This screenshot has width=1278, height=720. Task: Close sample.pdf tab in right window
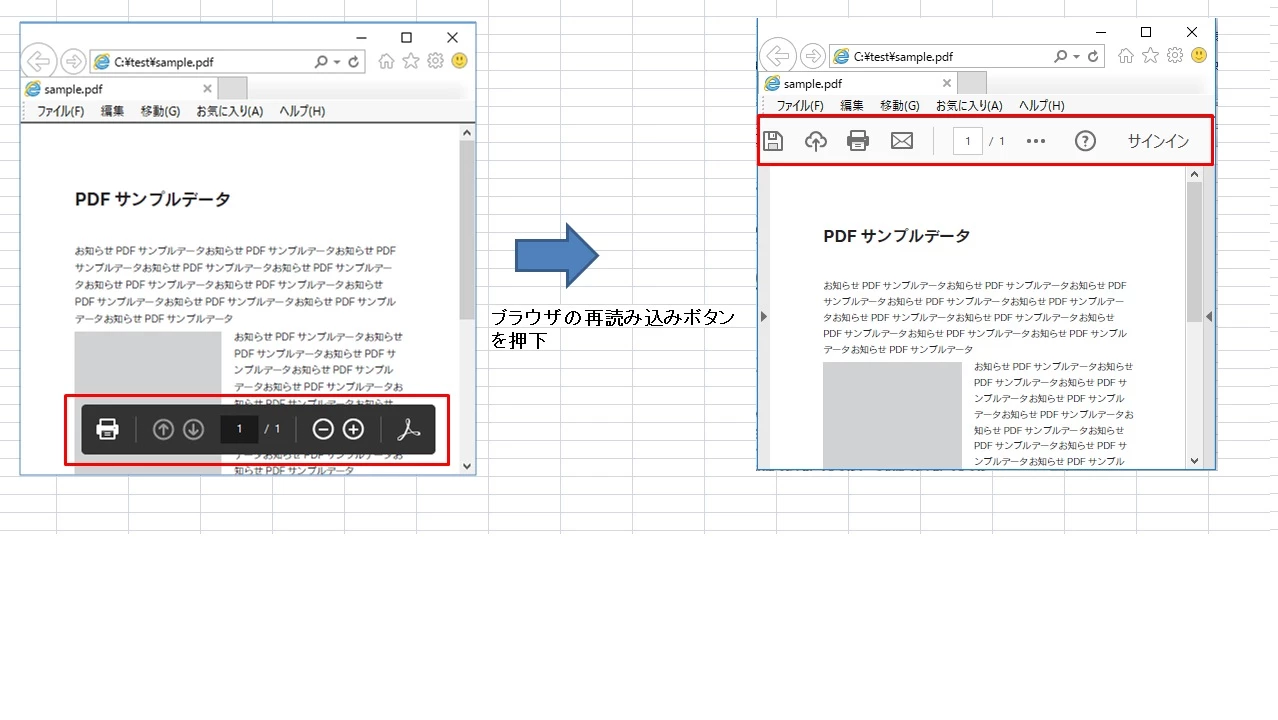(x=947, y=83)
